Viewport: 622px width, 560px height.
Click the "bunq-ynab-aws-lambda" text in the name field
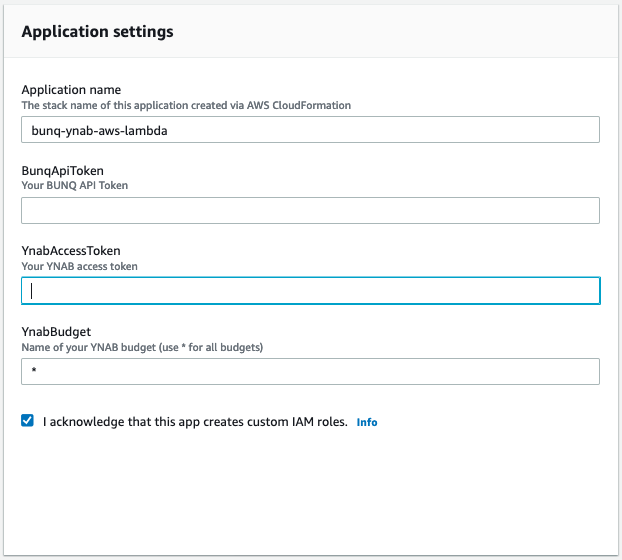[x=100, y=130]
